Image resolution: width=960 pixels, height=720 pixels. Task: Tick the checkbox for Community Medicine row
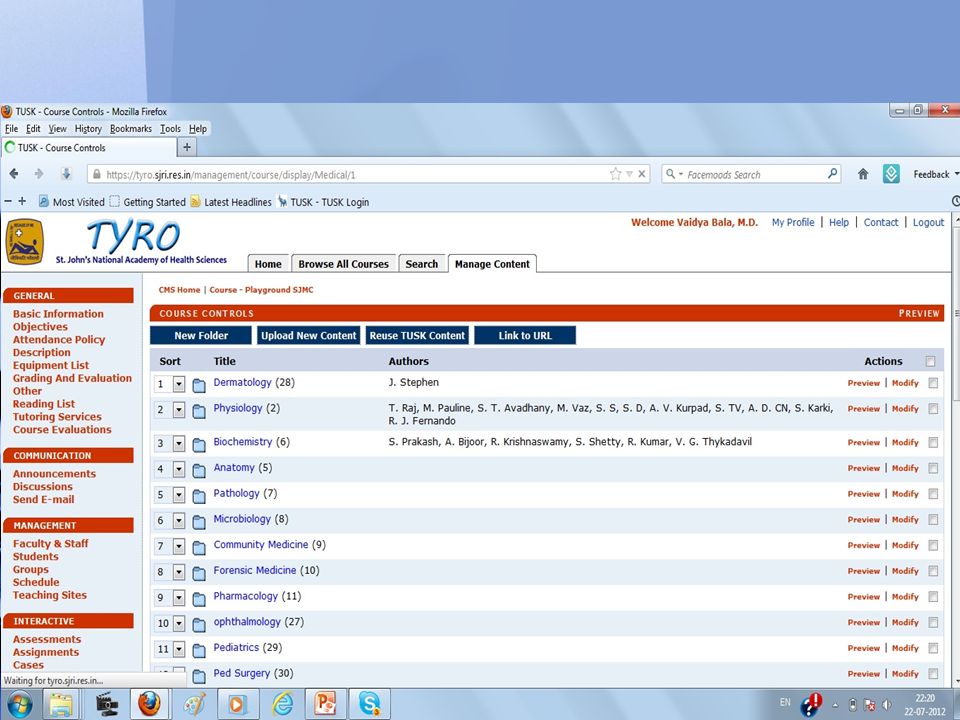tap(933, 545)
